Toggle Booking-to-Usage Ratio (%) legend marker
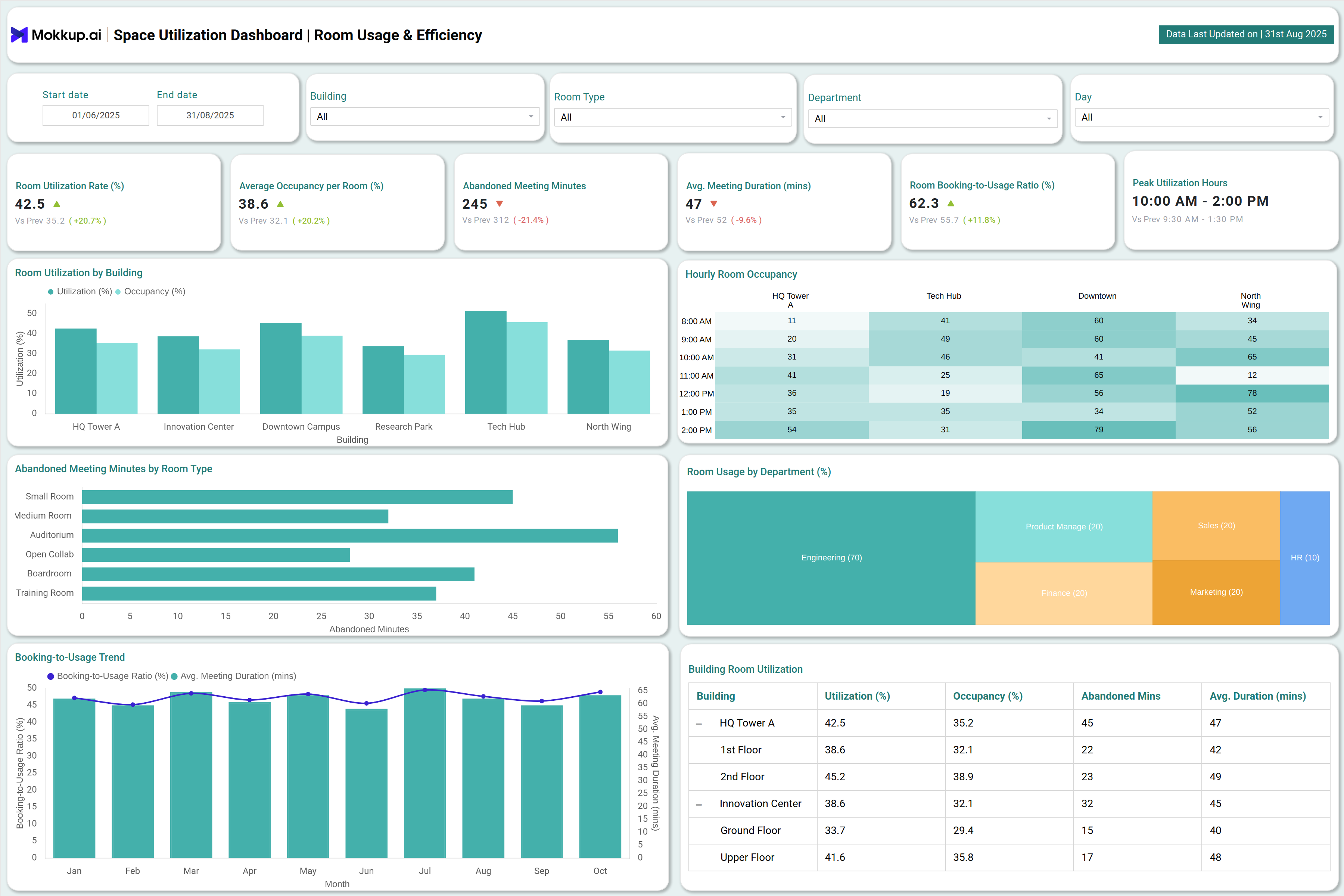 click(51, 676)
